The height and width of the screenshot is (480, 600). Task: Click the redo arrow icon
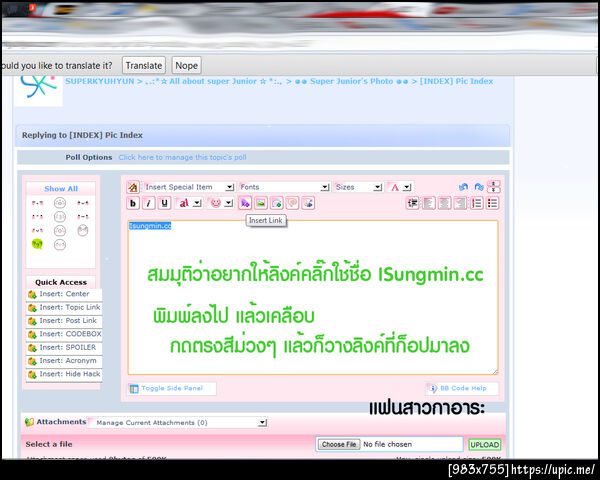pos(479,187)
